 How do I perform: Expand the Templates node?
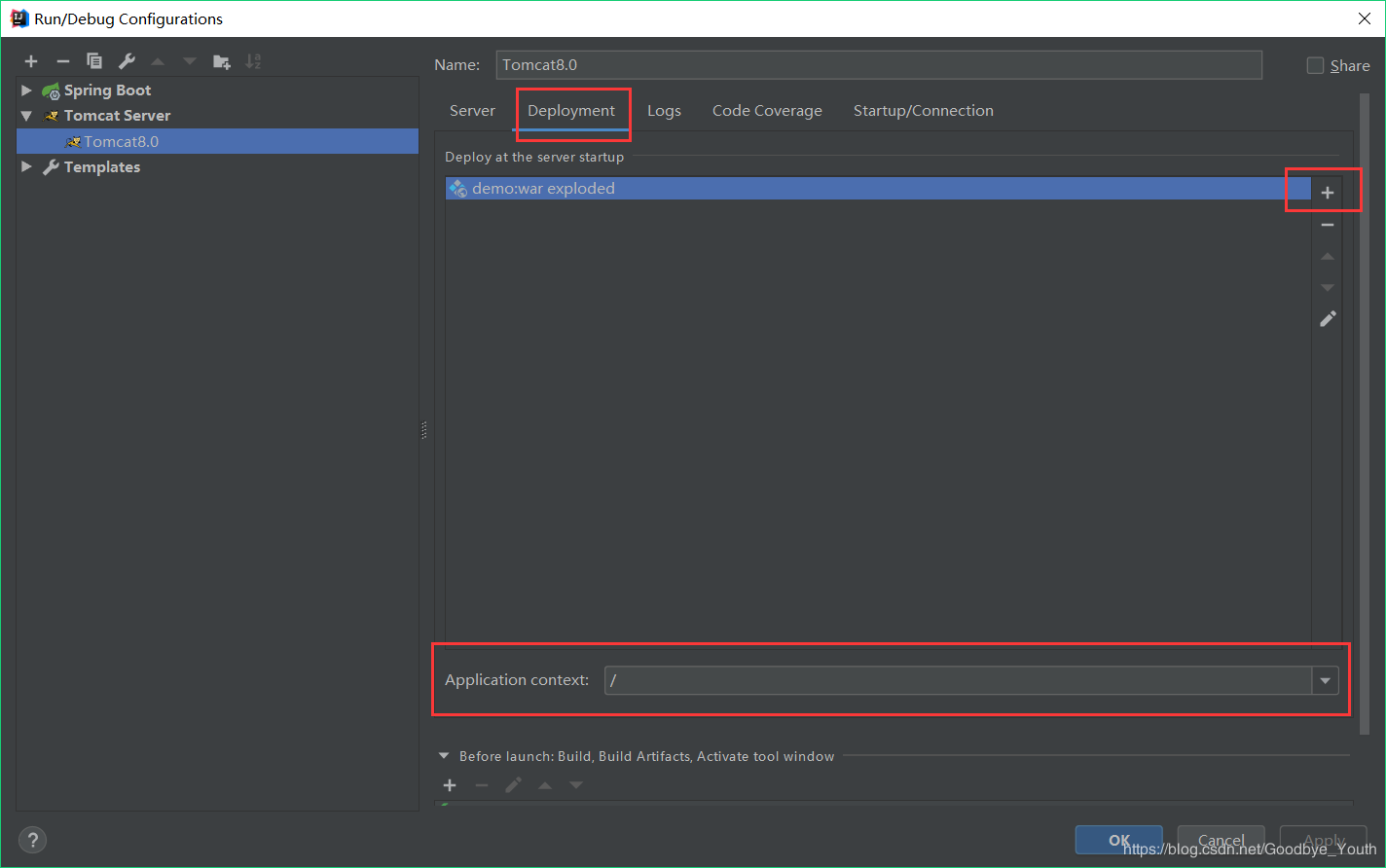(x=26, y=166)
